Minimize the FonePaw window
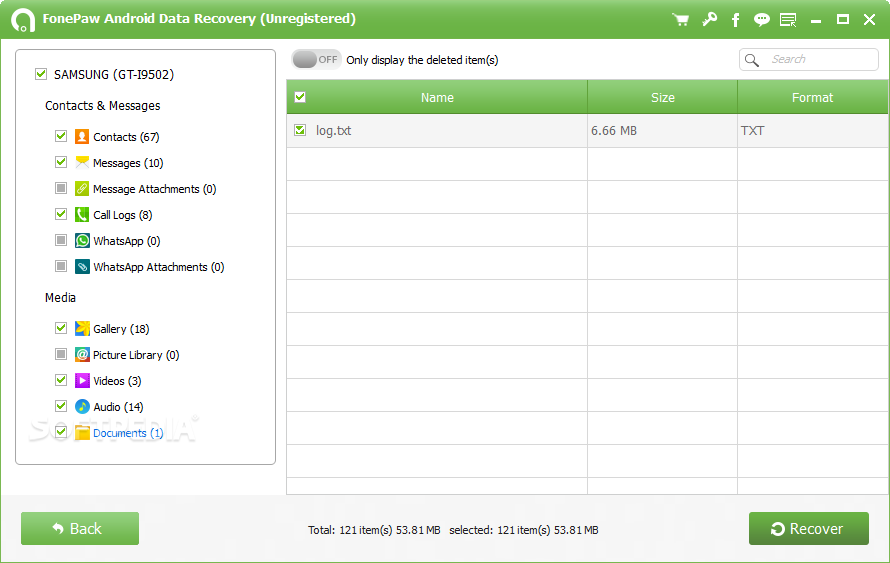 point(816,20)
